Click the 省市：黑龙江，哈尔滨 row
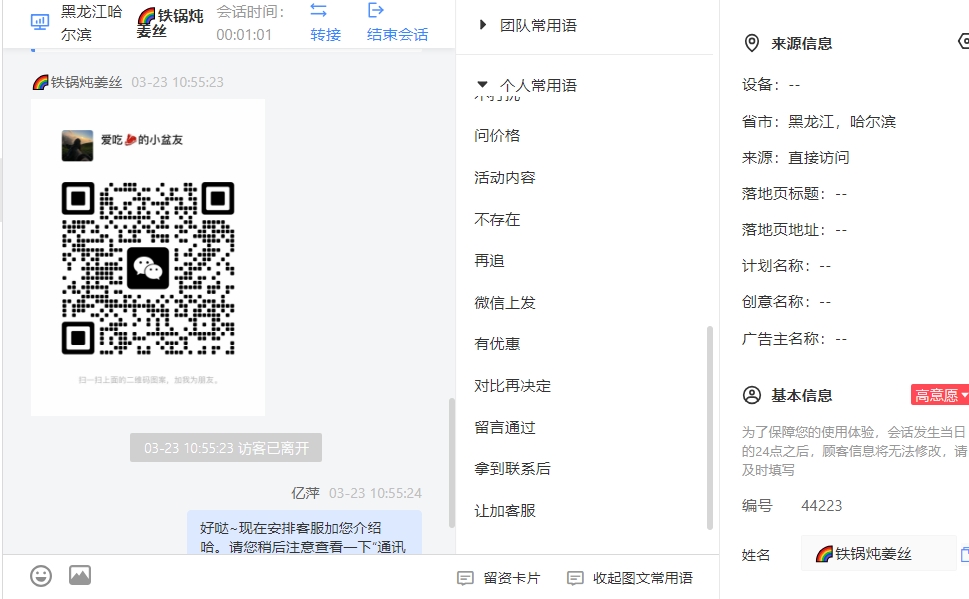 coord(819,122)
